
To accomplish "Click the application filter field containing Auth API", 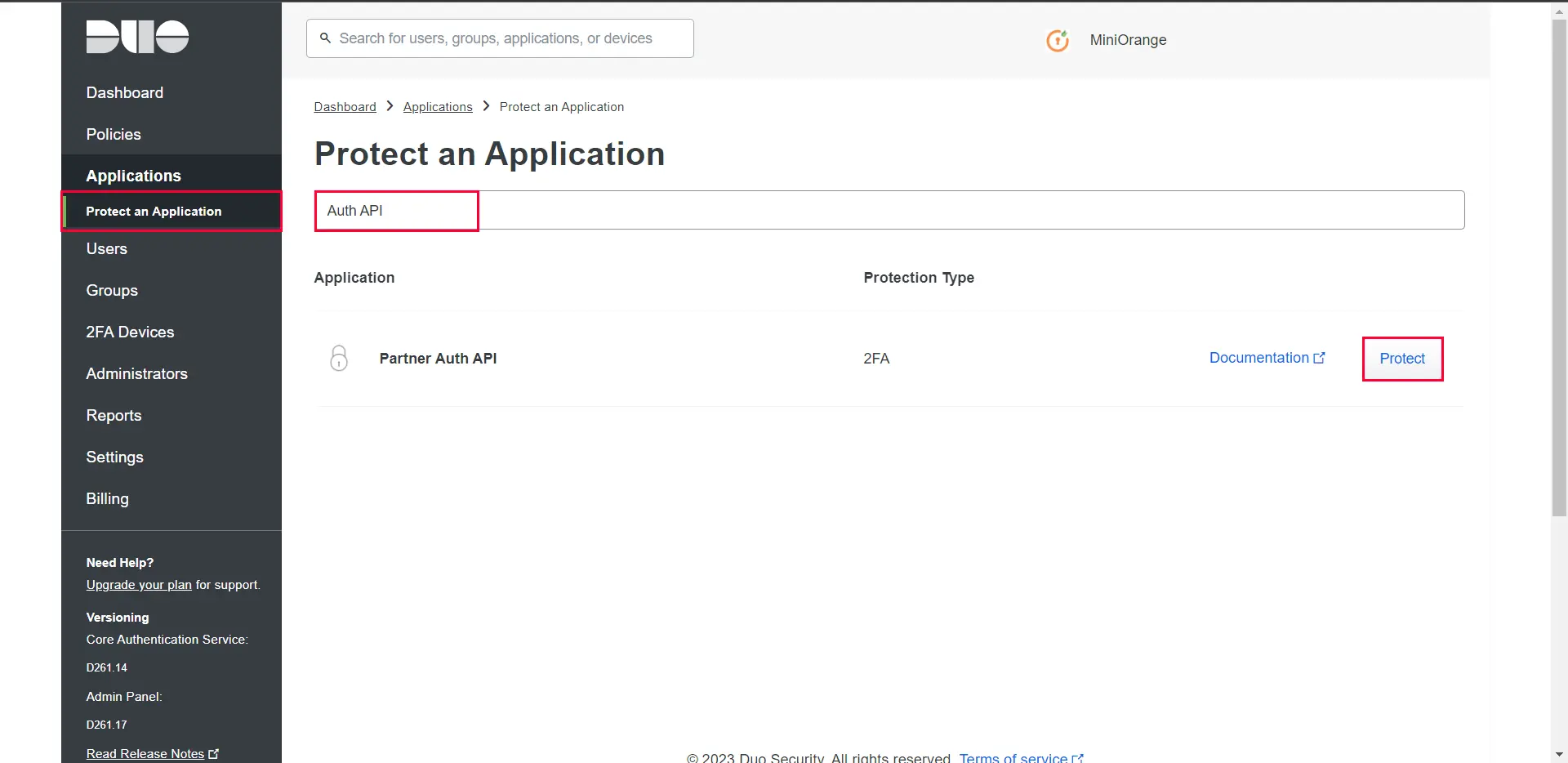I will pos(889,211).
